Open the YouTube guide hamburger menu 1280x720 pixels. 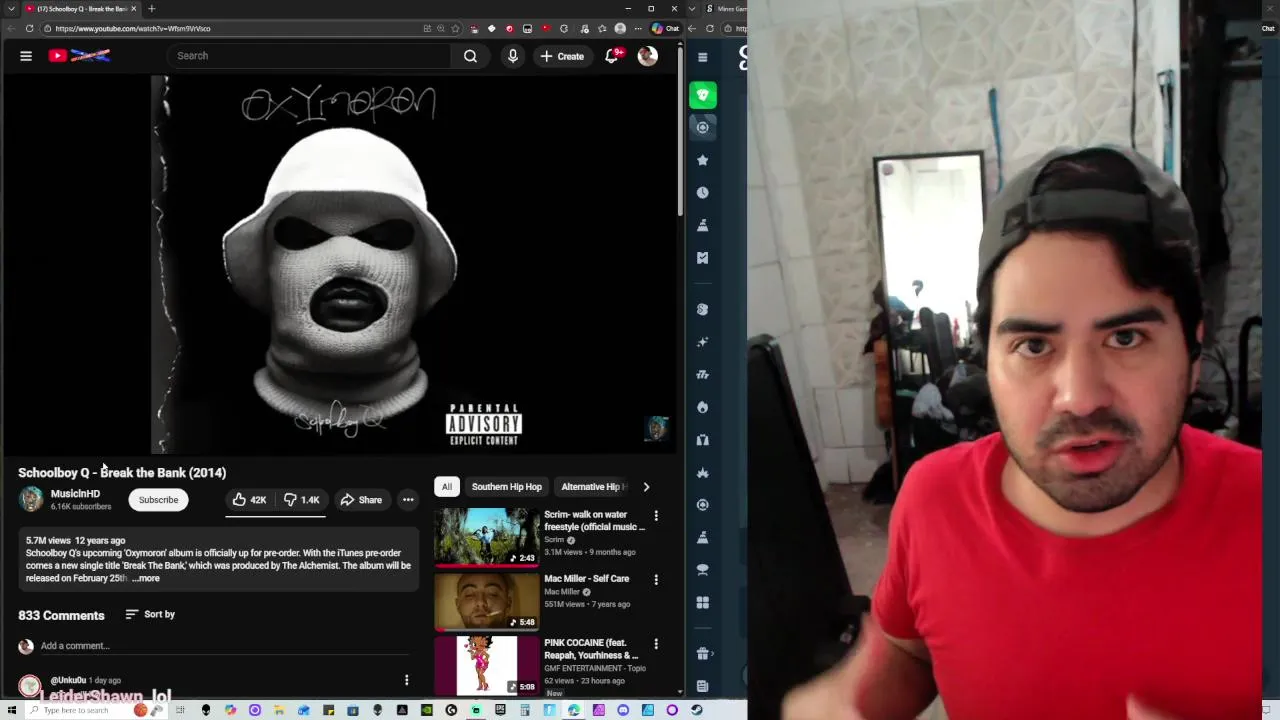click(x=26, y=56)
